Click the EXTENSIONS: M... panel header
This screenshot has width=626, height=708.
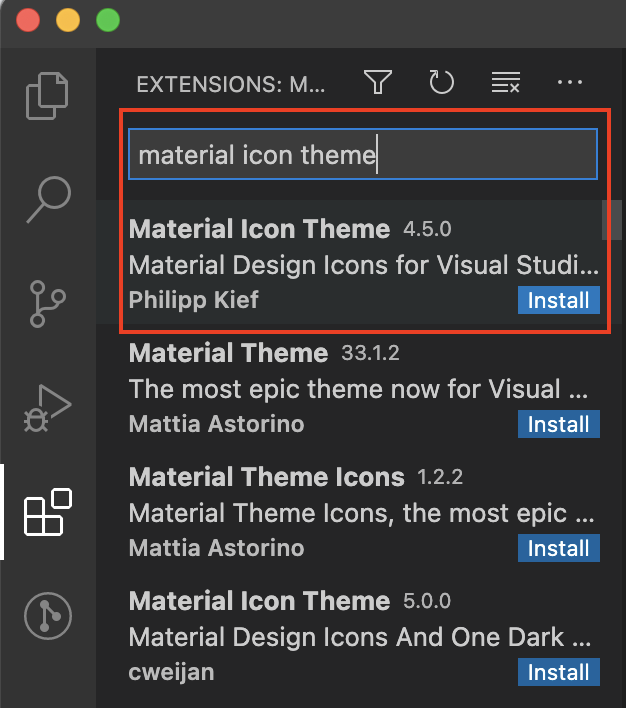click(x=231, y=84)
